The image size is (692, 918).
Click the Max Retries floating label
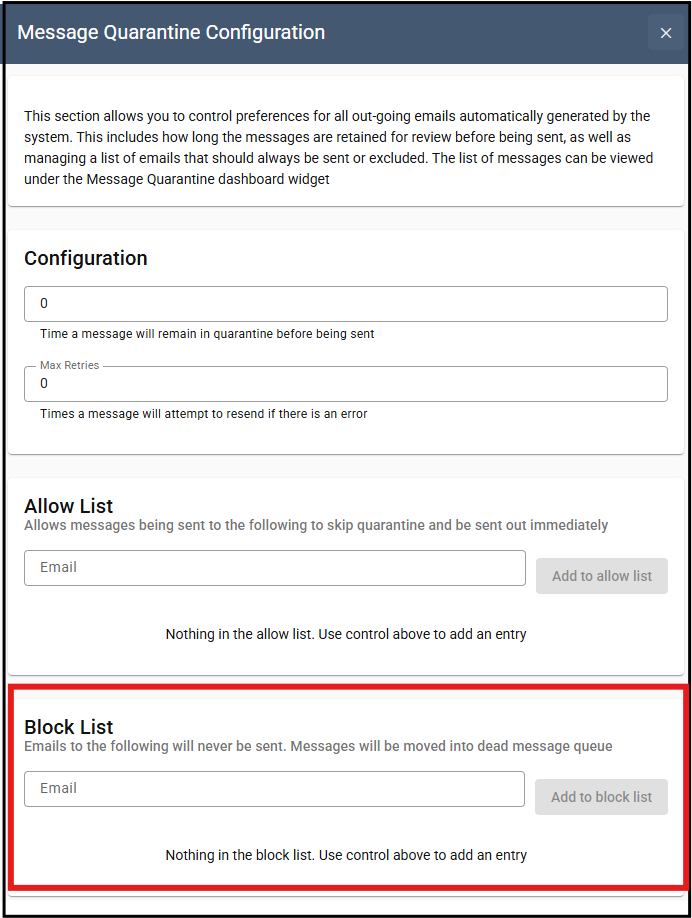pos(70,366)
